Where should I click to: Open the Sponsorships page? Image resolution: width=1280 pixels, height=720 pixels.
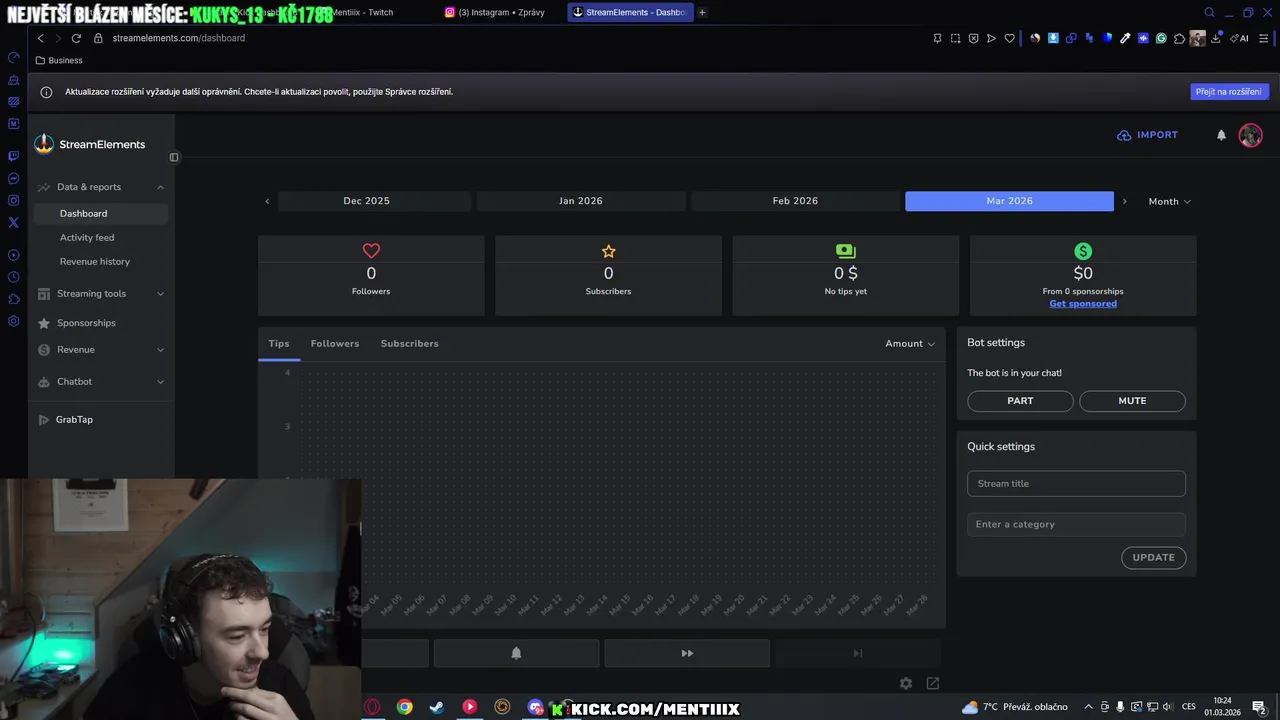pos(86,323)
